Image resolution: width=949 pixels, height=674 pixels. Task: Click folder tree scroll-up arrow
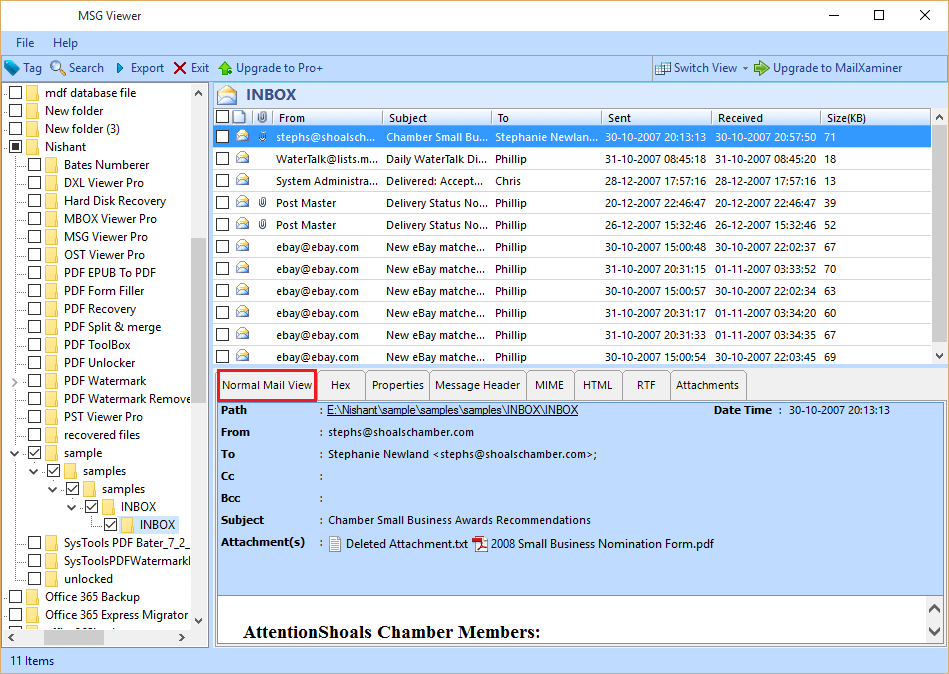(198, 93)
